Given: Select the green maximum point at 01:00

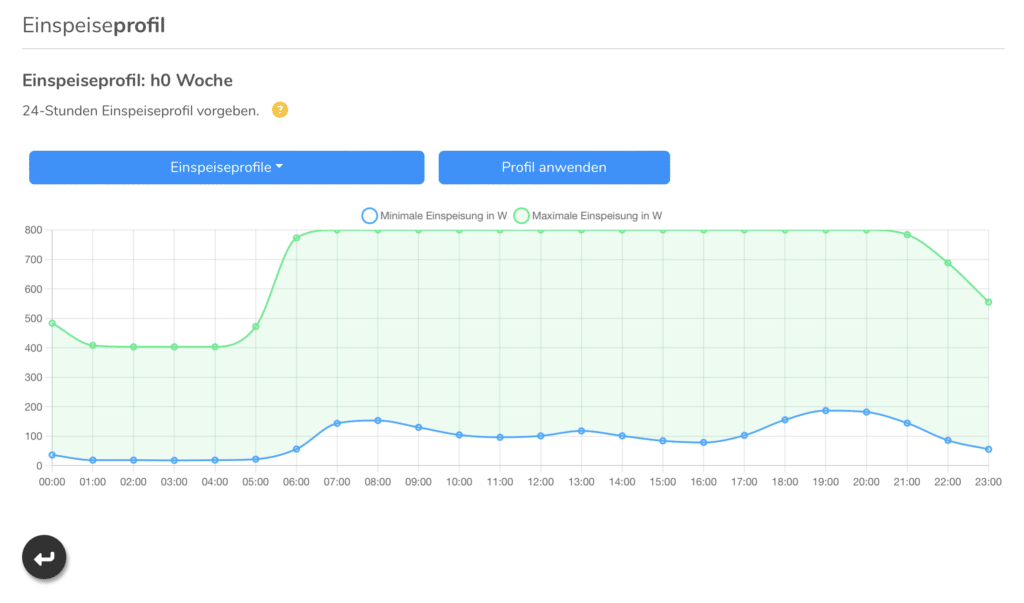Looking at the screenshot, I should [x=93, y=346].
